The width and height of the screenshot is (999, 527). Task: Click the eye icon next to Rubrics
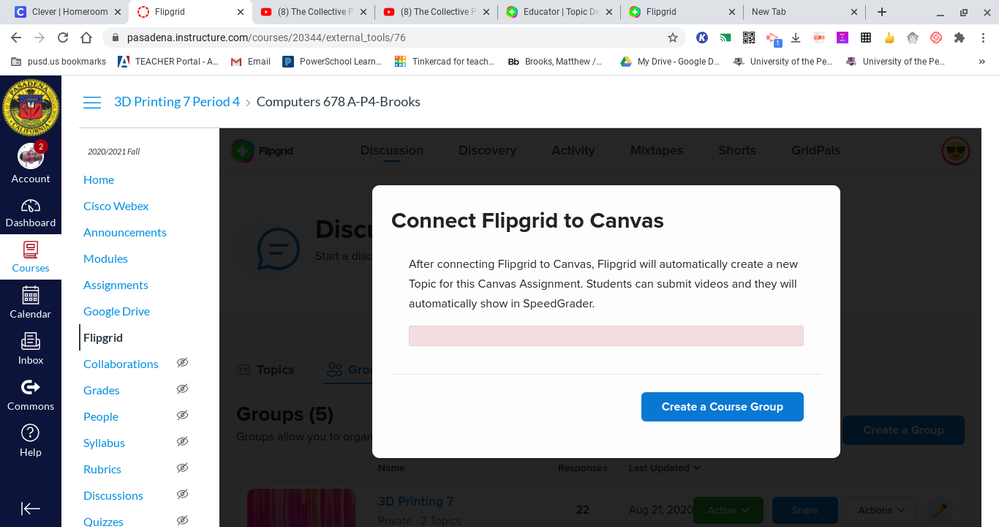(x=182, y=469)
